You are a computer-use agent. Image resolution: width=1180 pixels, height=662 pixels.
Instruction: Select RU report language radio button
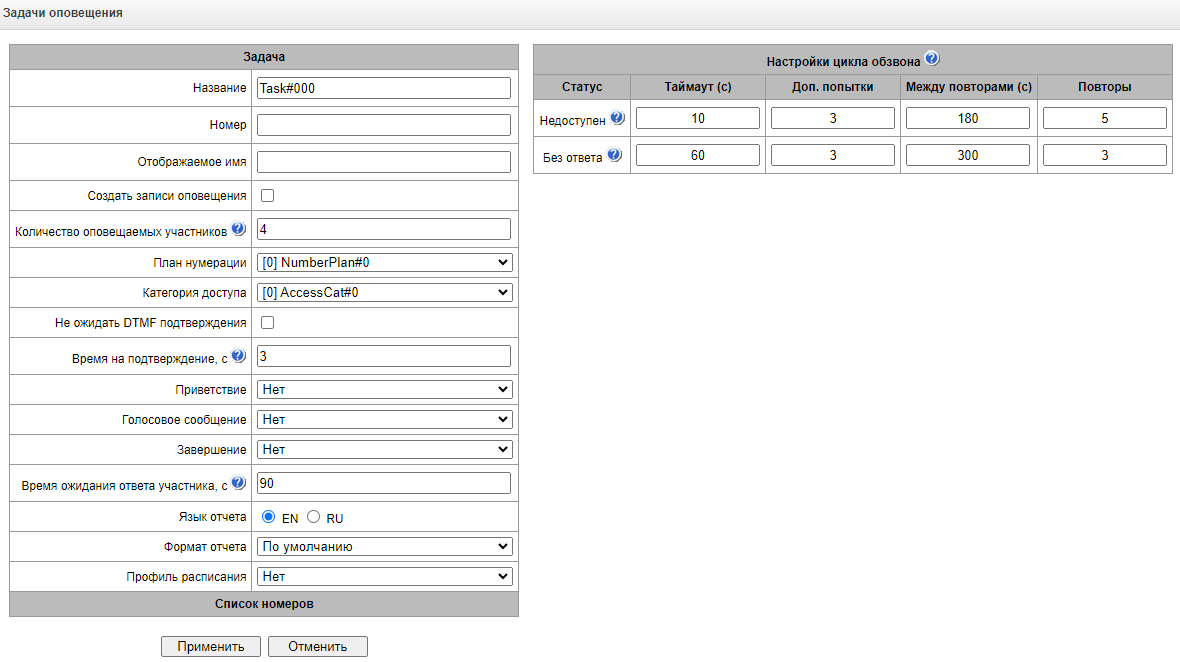[x=313, y=517]
